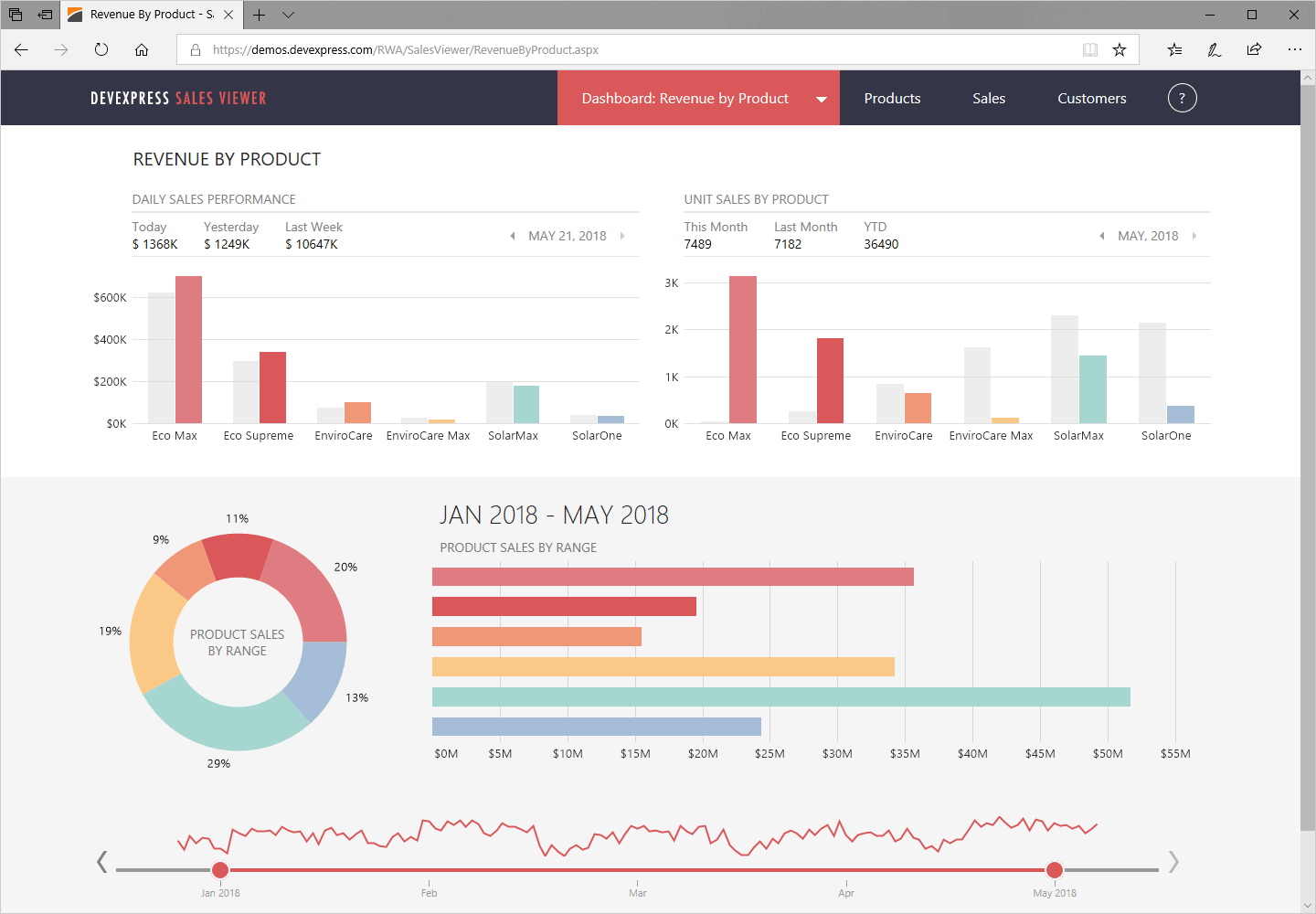The image size is (1316, 914).
Task: Click the MAY 21, 2018 date label
Action: click(567, 236)
